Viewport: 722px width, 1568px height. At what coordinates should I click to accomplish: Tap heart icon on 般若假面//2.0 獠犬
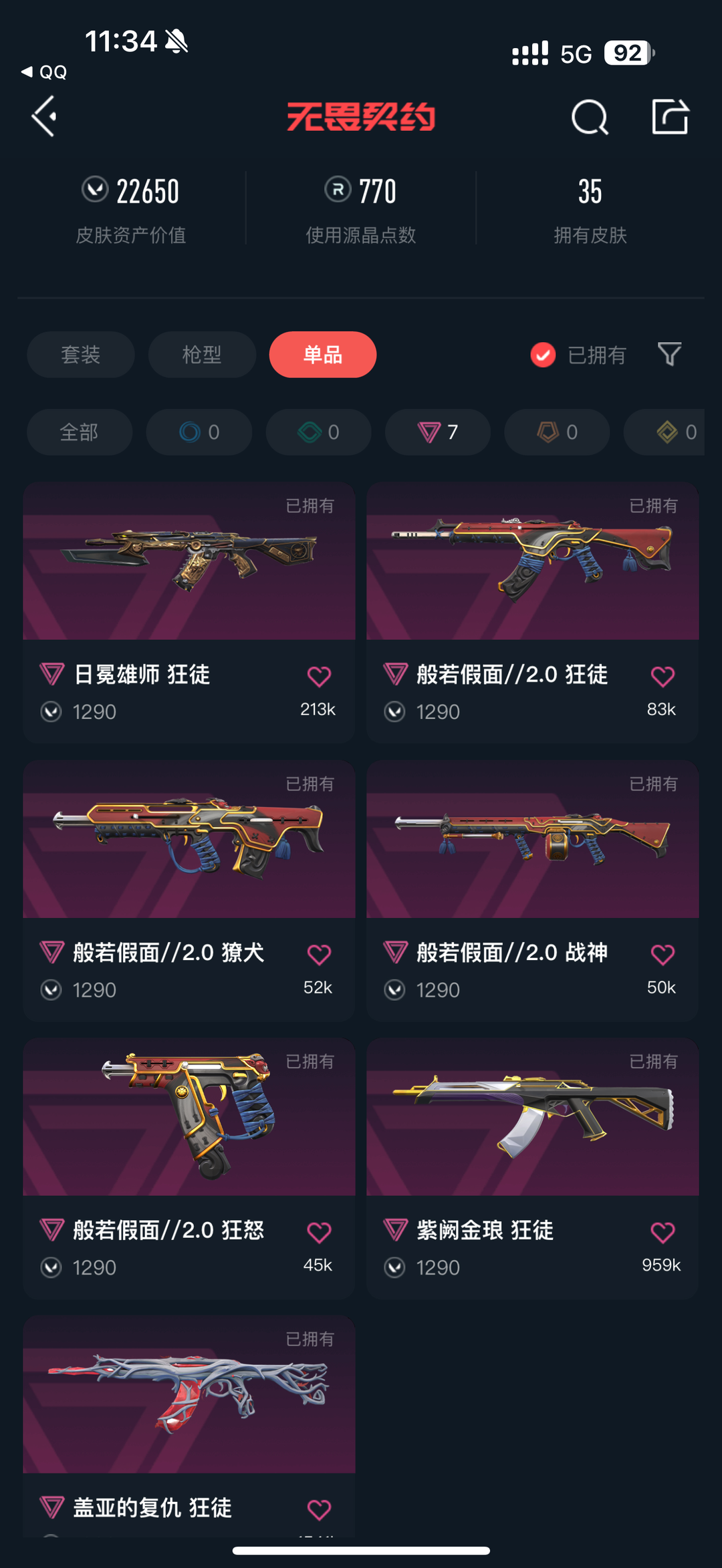point(319,955)
